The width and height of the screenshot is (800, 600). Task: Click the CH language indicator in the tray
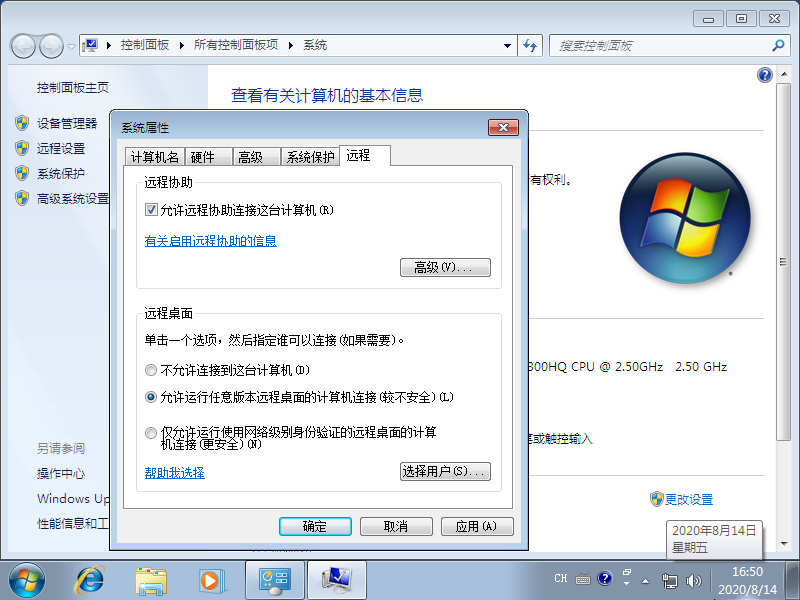point(561,577)
